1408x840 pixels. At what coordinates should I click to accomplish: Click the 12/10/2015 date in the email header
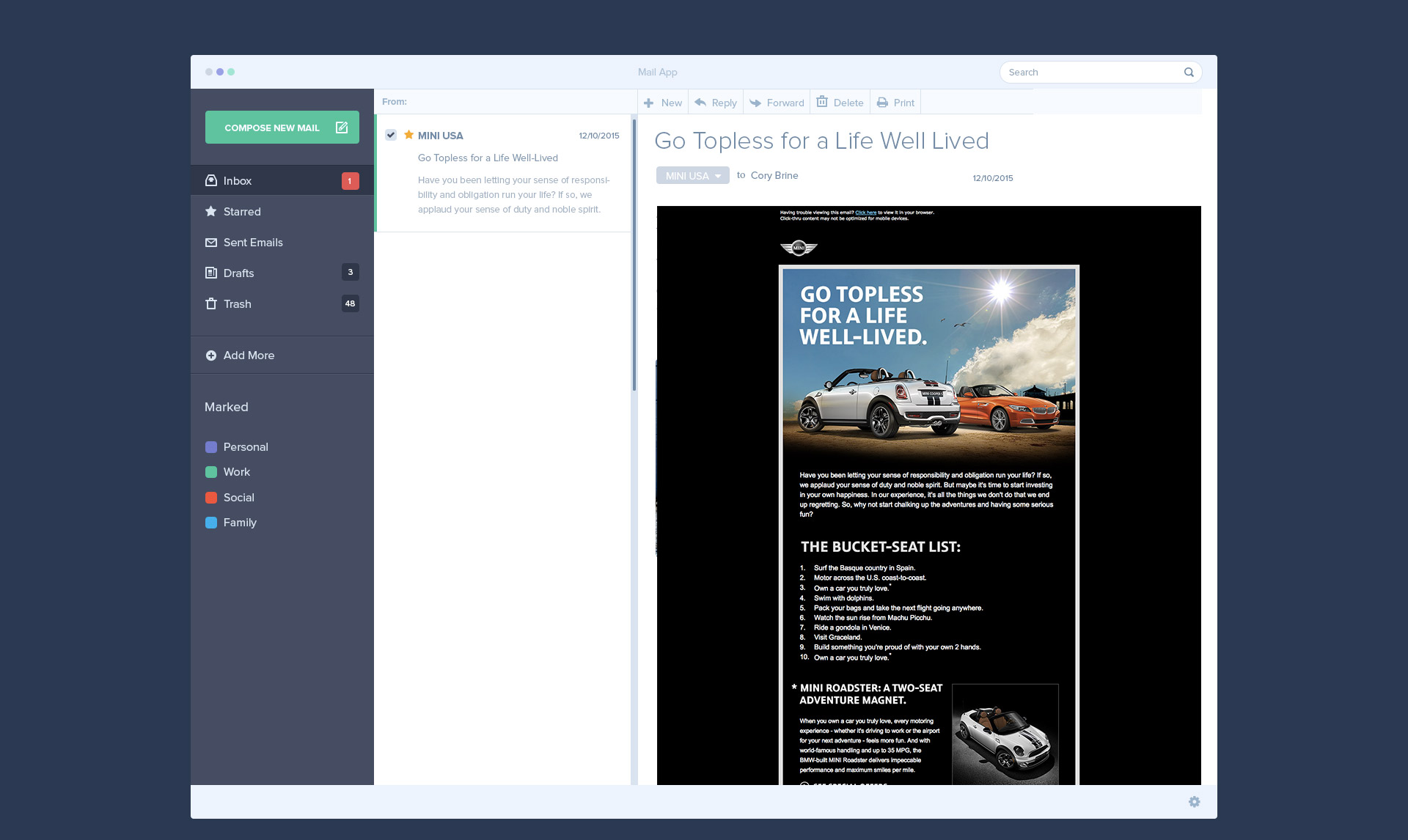993,178
